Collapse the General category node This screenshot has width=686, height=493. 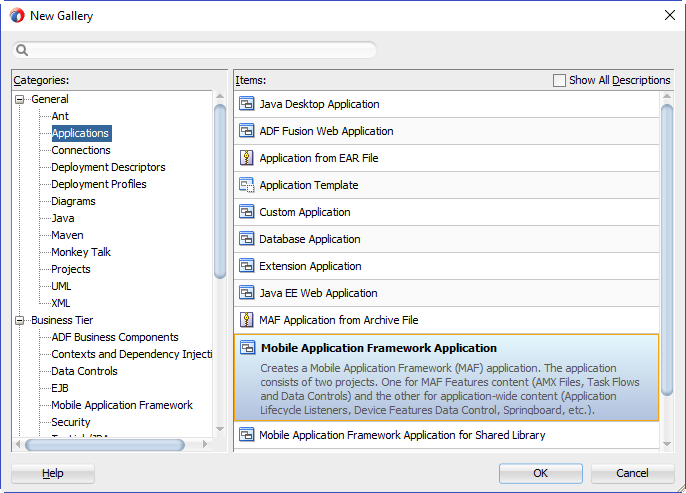coord(19,99)
